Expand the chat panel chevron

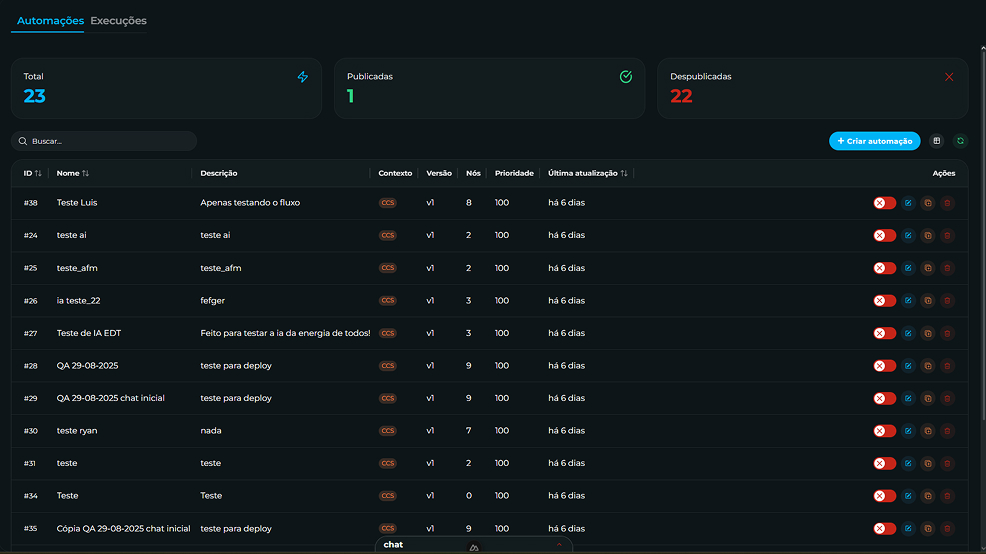(559, 545)
